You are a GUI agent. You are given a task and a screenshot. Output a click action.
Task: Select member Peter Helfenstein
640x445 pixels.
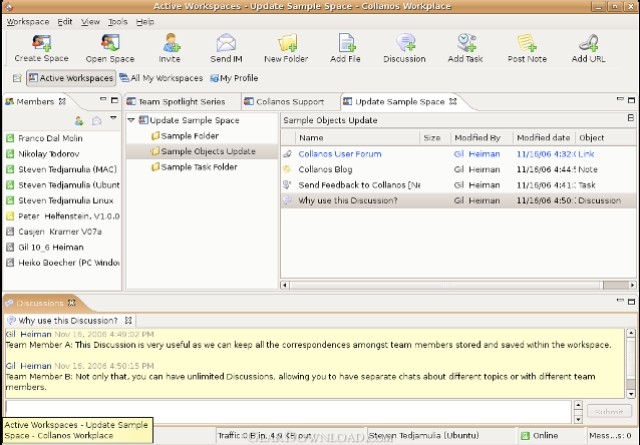(63, 216)
